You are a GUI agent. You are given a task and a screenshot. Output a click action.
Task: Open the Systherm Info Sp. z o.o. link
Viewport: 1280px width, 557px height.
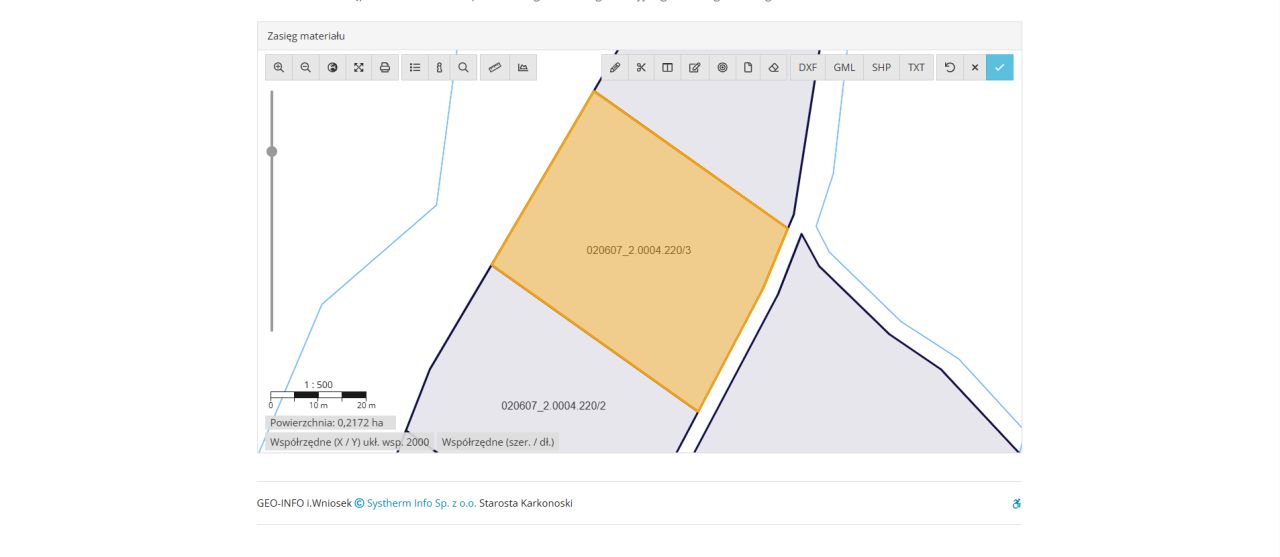tap(421, 503)
